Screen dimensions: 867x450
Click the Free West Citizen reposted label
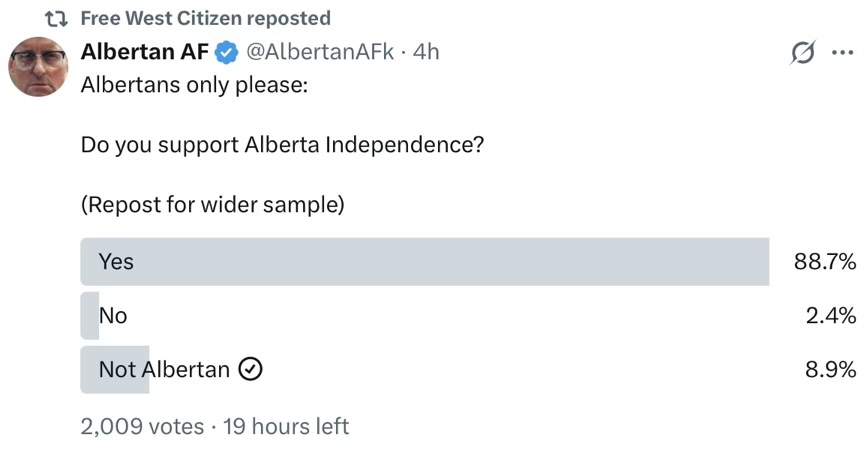coord(205,18)
